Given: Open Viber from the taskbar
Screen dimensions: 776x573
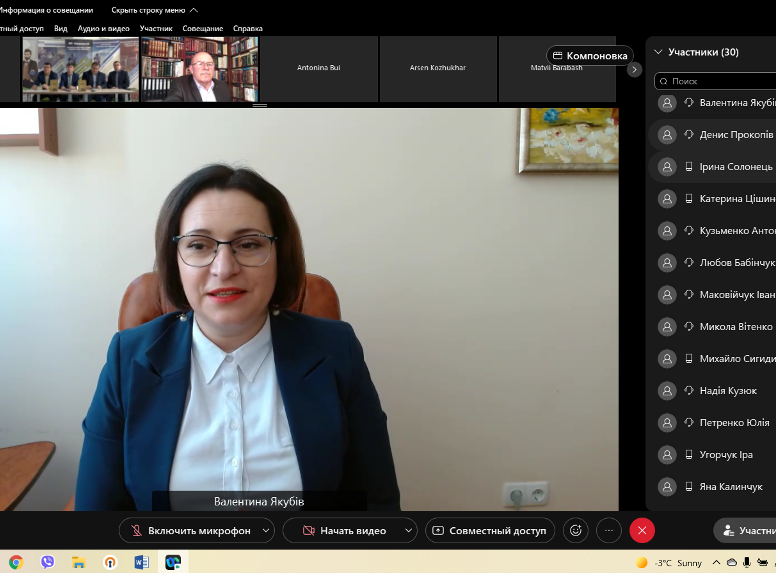Looking at the screenshot, I should pyautogui.click(x=47, y=562).
